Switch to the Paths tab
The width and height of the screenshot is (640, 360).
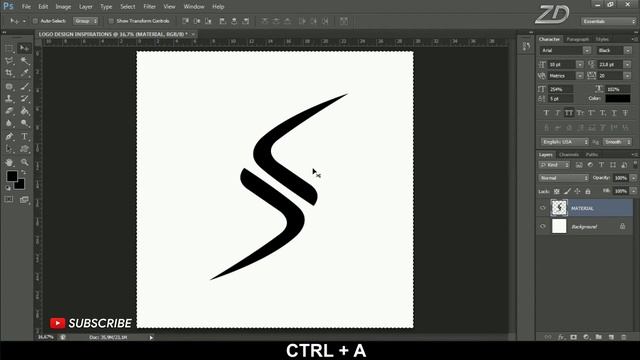pos(592,155)
